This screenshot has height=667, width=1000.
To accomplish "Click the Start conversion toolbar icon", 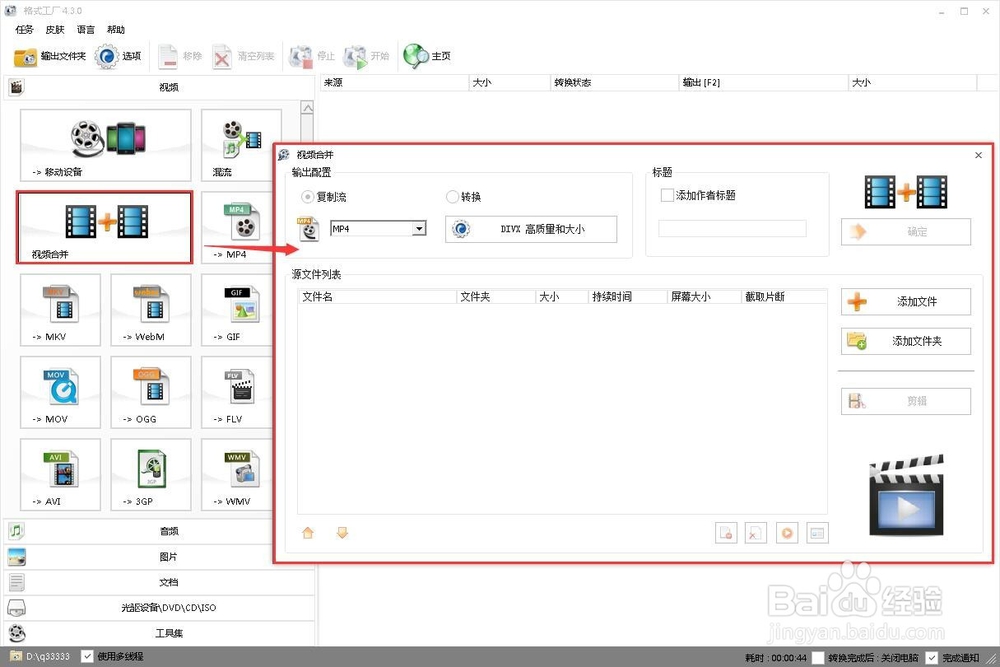I will [366, 57].
